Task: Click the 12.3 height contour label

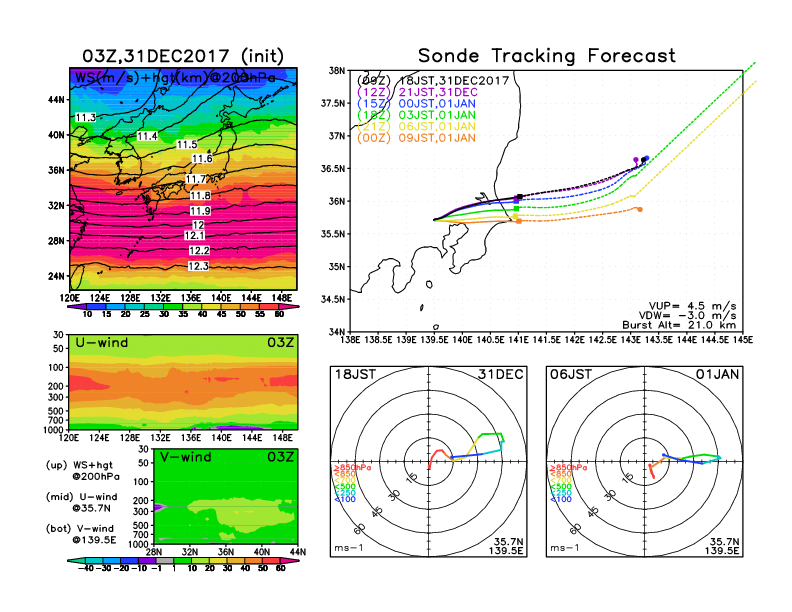Action: point(198,266)
